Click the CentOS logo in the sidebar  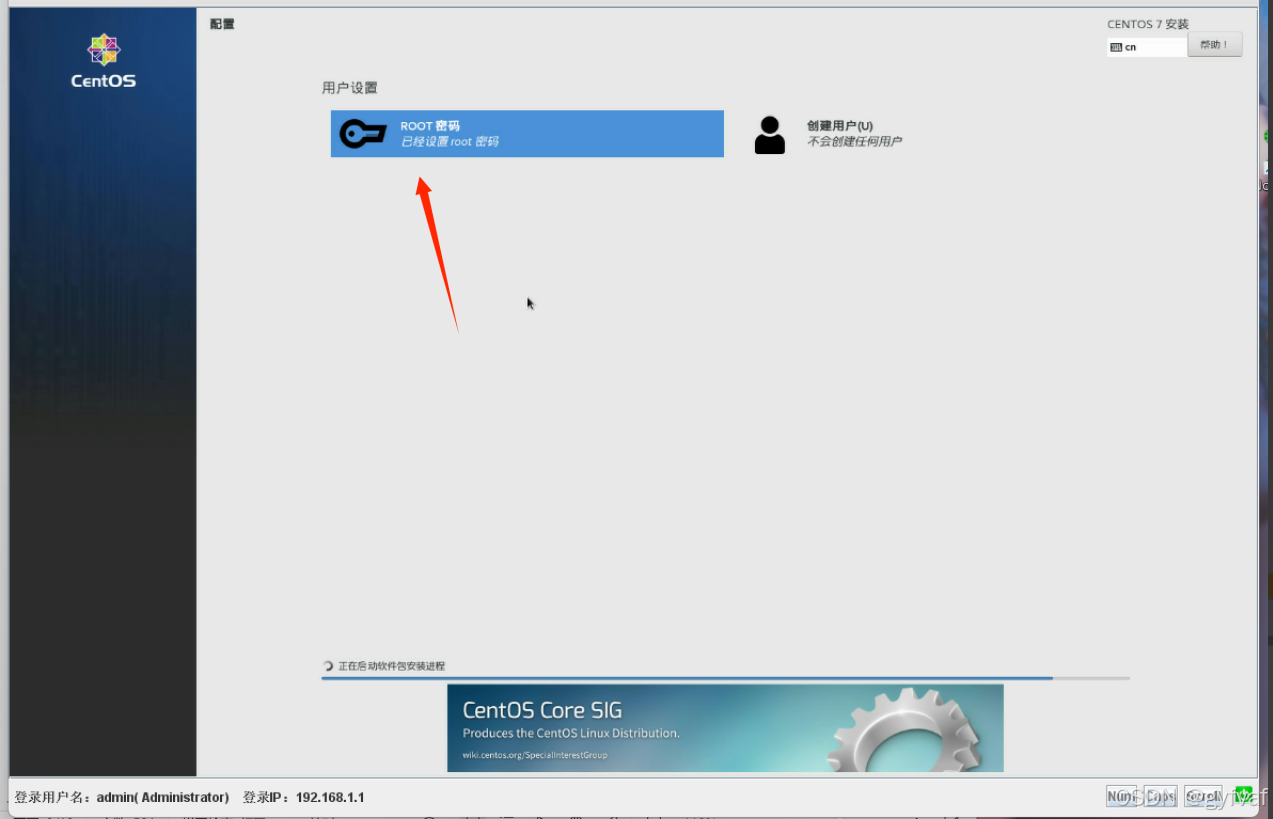(104, 50)
